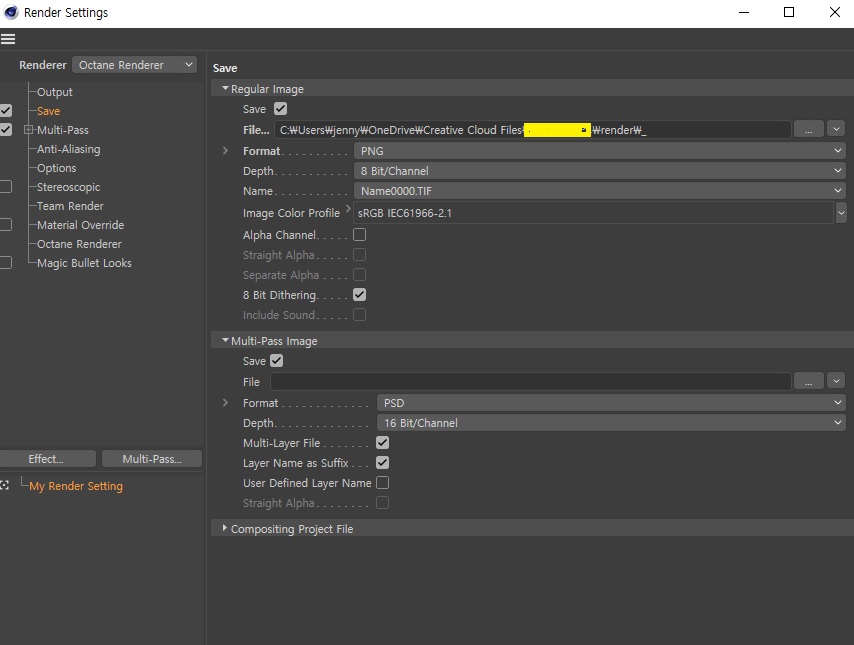The height and width of the screenshot is (645, 854).
Task: Select Magic Bullet Looks in the tree
Action: click(84, 263)
